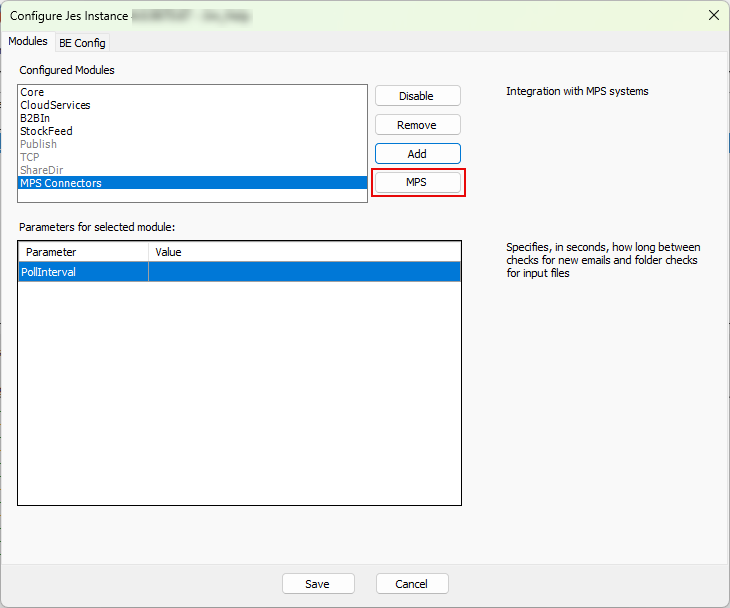Select the disabled Publish module
730x608 pixels.
(192, 144)
